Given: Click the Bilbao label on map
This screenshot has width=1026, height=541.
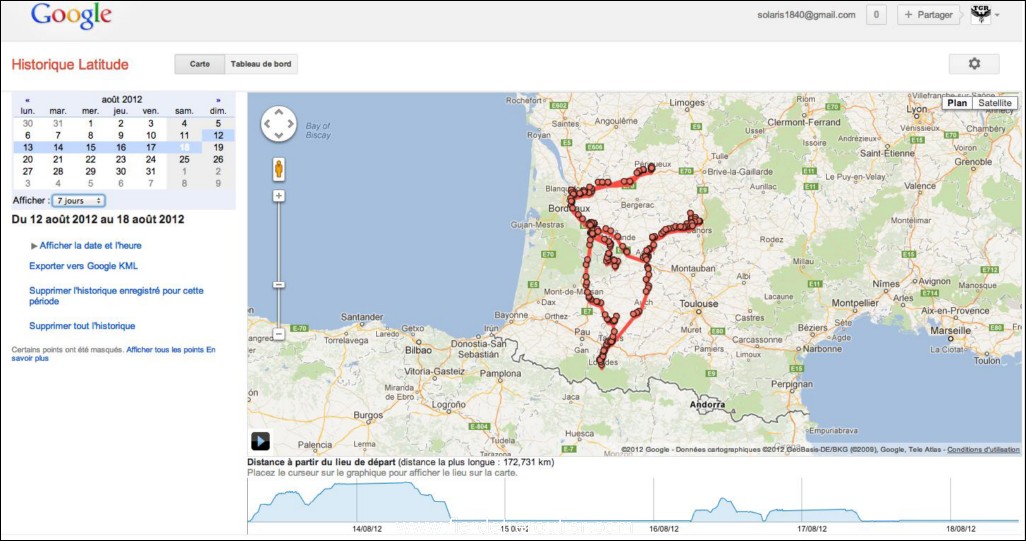Looking at the screenshot, I should point(416,350).
